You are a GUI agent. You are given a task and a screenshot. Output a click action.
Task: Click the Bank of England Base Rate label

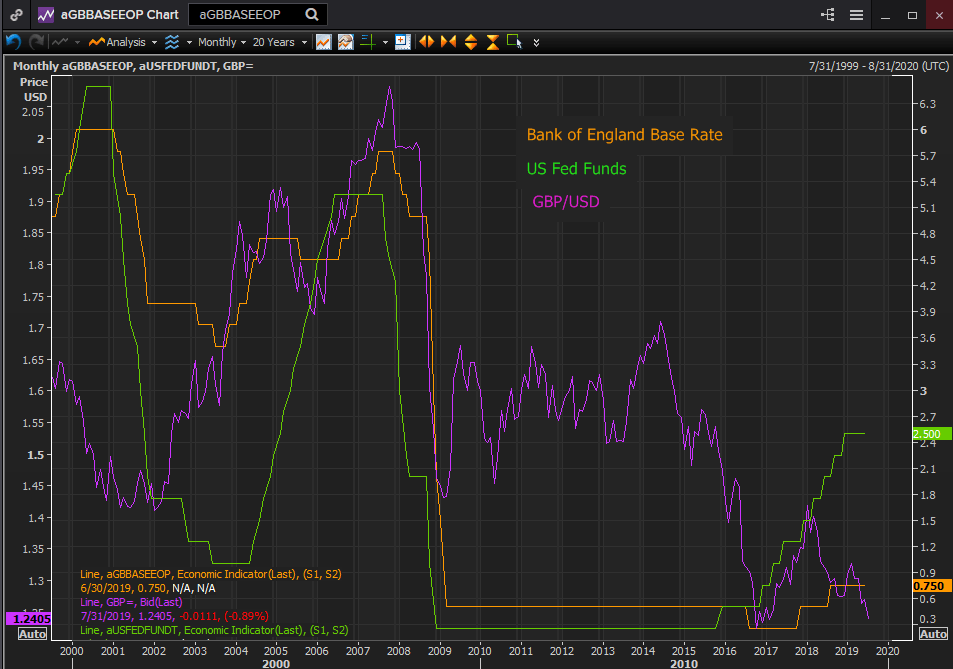click(624, 135)
